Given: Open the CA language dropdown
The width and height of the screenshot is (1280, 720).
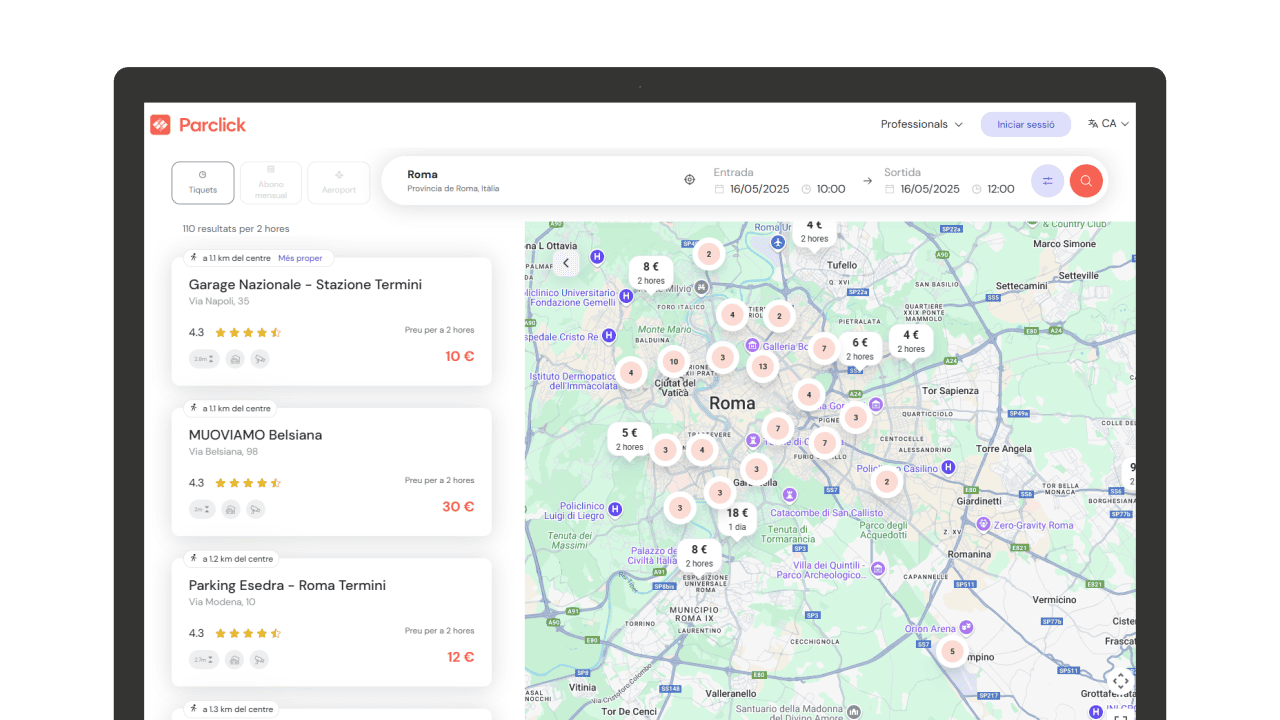Looking at the screenshot, I should (x=1109, y=124).
